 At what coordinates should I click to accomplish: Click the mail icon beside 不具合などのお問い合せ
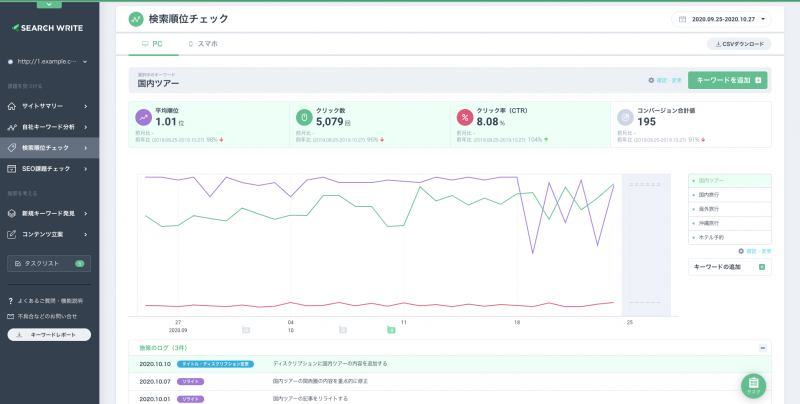pyautogui.click(x=11, y=316)
